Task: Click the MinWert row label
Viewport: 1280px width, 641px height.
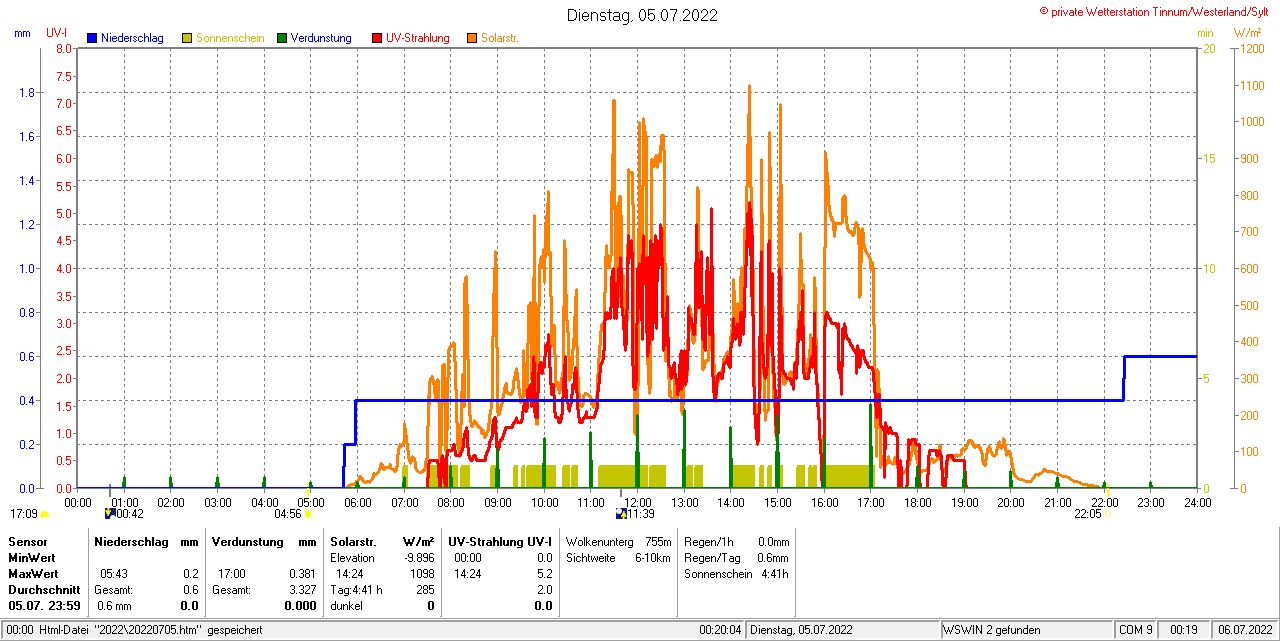Action: [31, 557]
